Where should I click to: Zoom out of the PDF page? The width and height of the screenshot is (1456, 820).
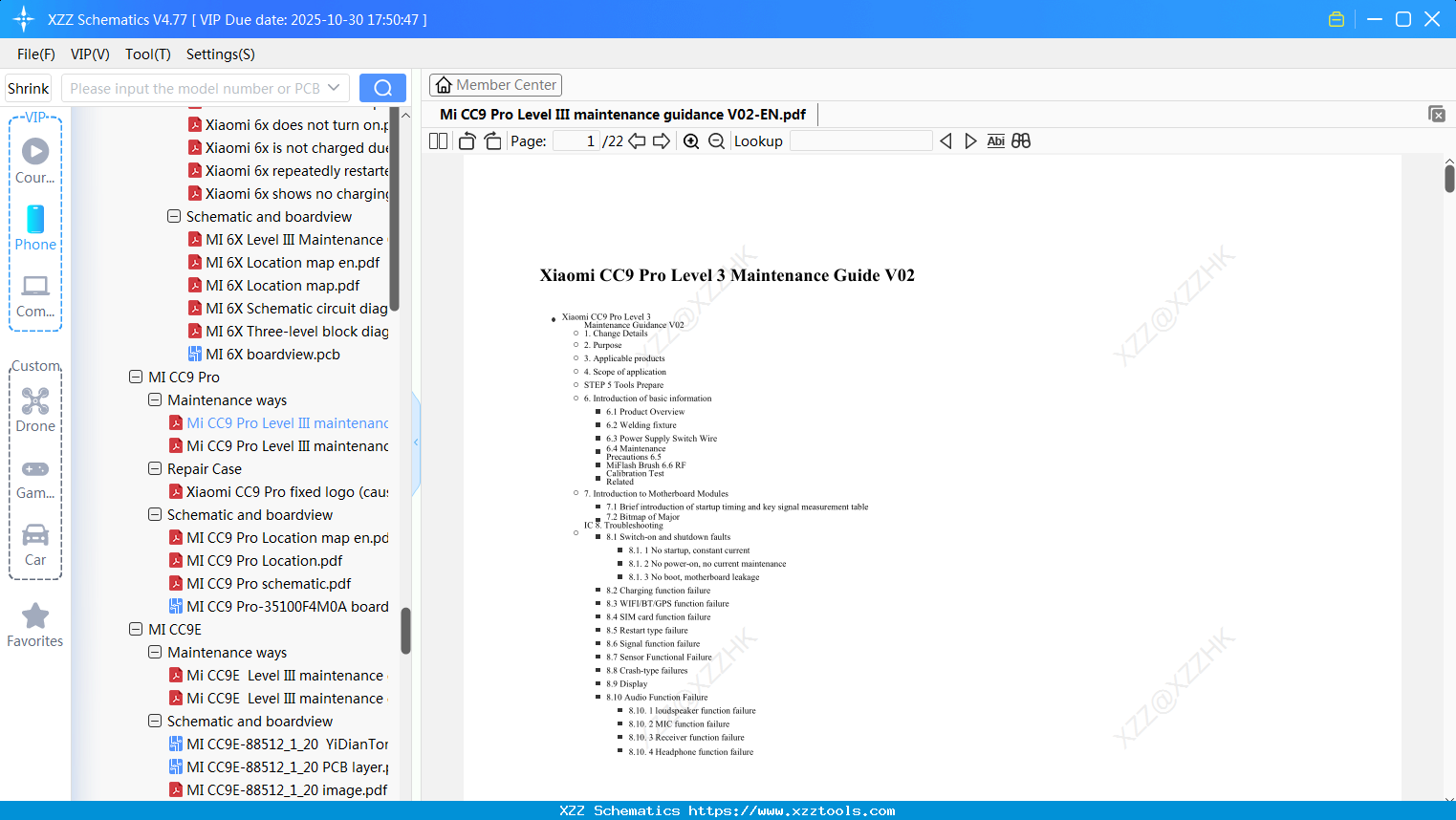pos(716,140)
